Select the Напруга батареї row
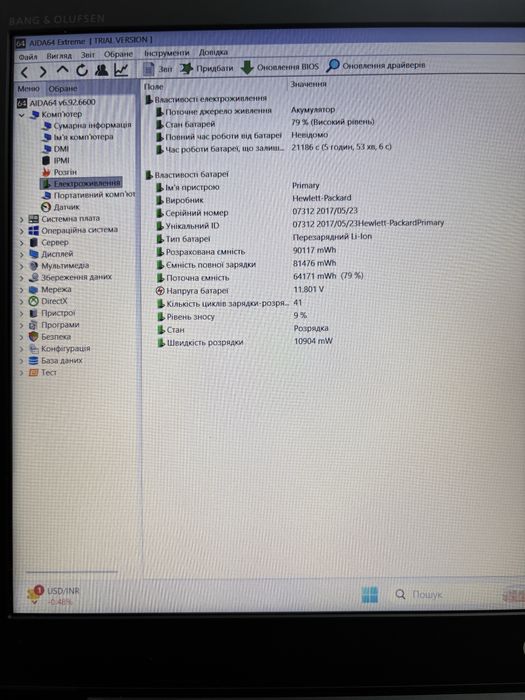This screenshot has width=525, height=700. point(240,290)
